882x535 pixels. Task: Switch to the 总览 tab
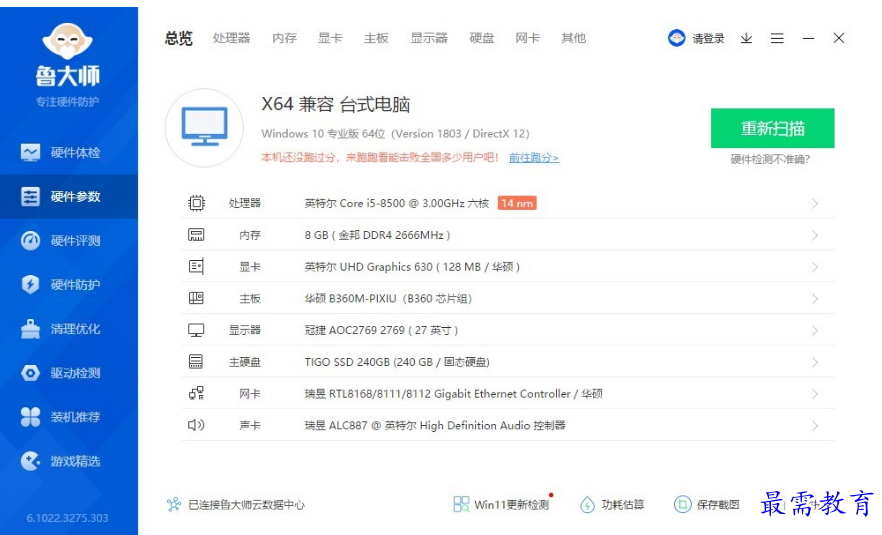(x=178, y=38)
